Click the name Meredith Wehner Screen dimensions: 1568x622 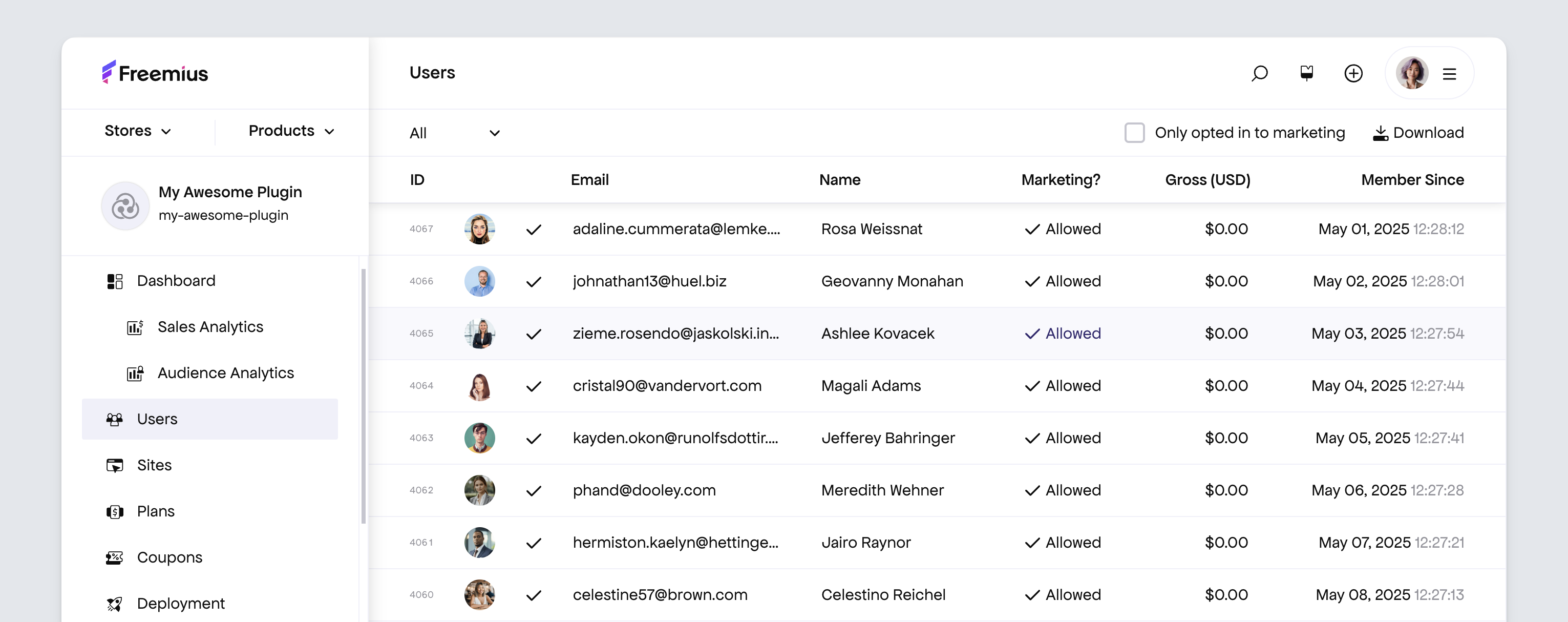(882, 491)
